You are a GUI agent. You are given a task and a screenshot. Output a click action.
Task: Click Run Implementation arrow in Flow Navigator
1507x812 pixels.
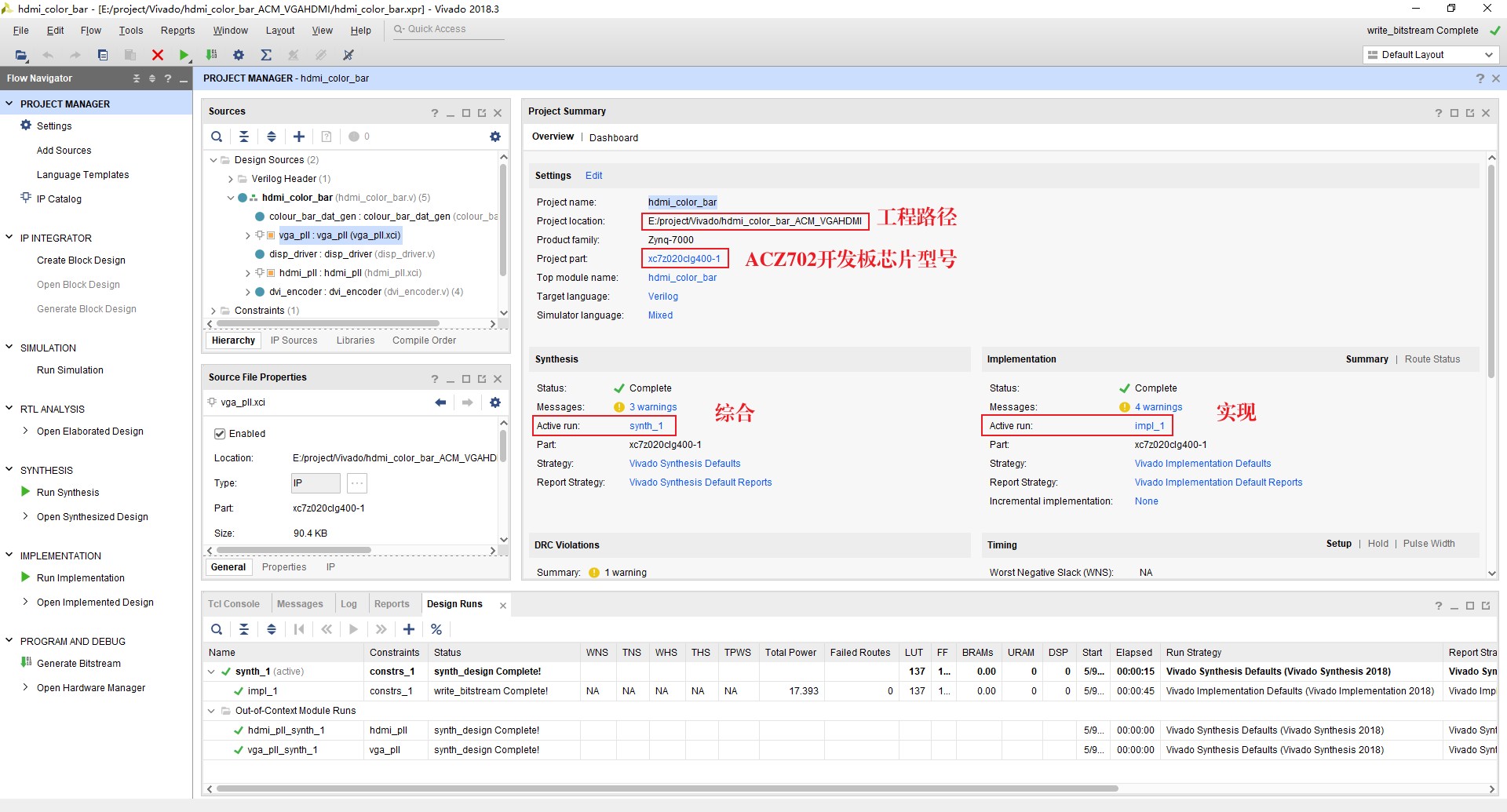pyautogui.click(x=26, y=577)
